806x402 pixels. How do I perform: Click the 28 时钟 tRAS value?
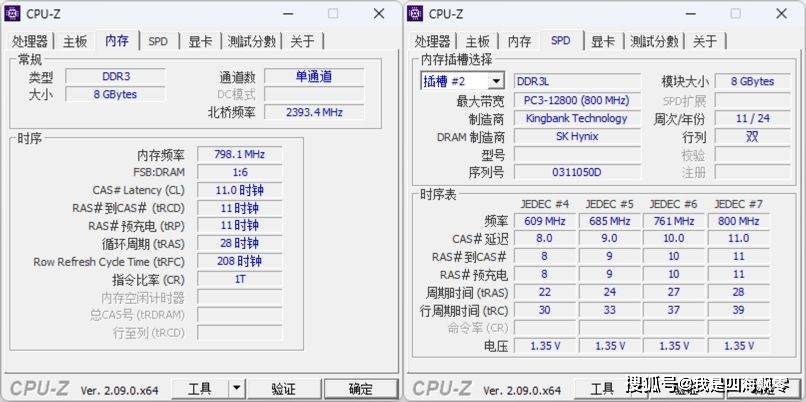pos(240,244)
